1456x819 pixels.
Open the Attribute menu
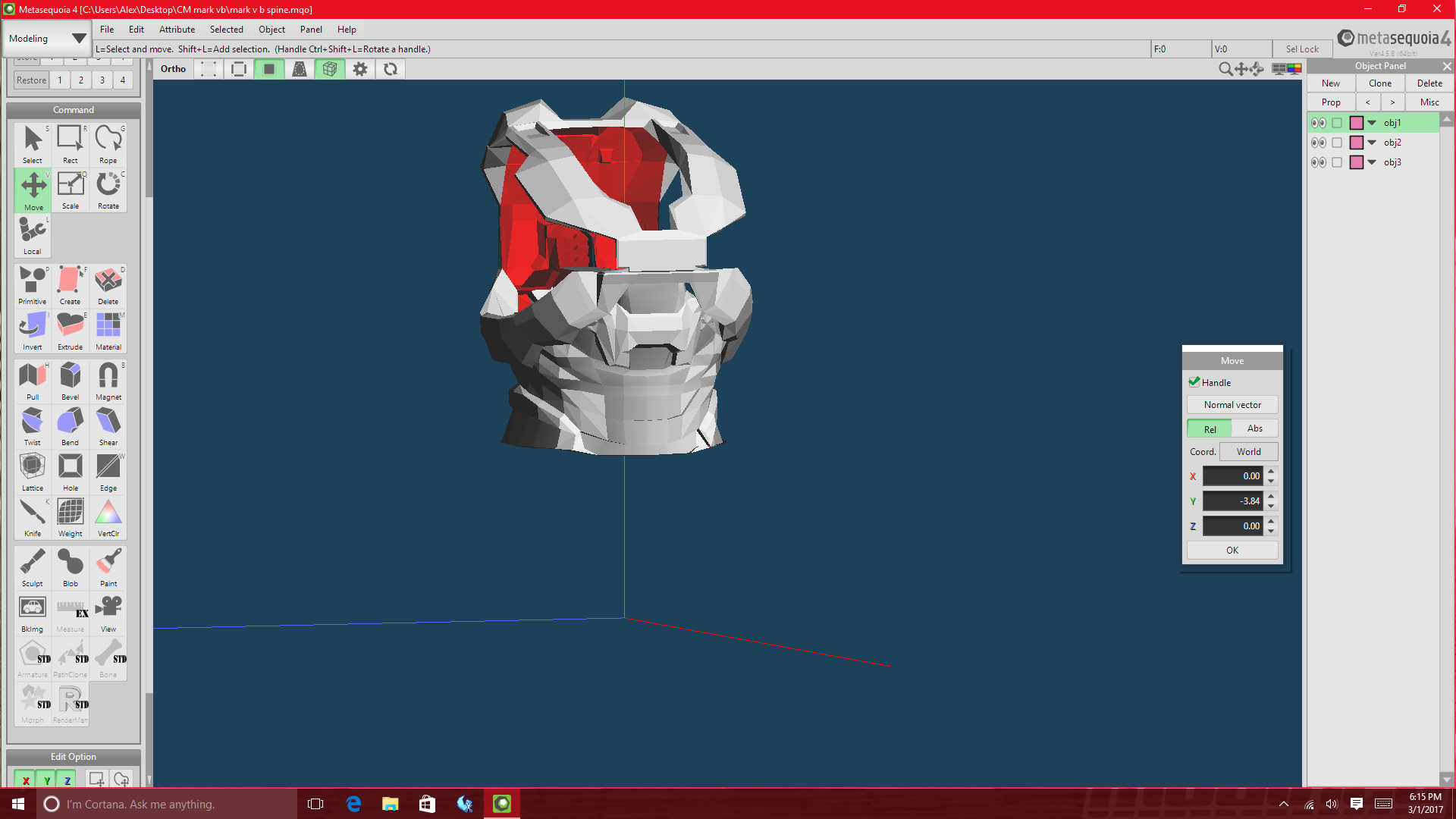point(177,30)
